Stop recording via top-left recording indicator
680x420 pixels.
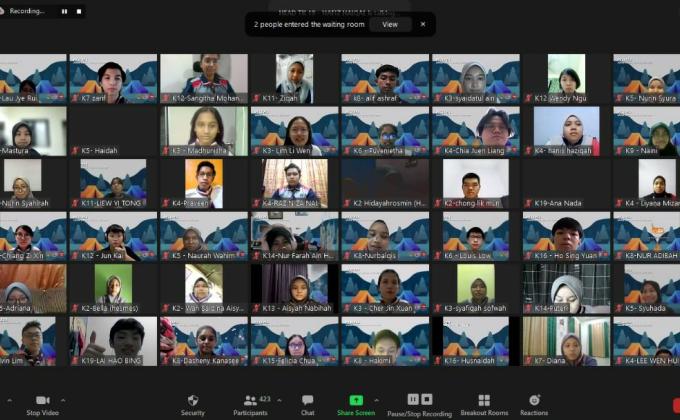tap(77, 11)
